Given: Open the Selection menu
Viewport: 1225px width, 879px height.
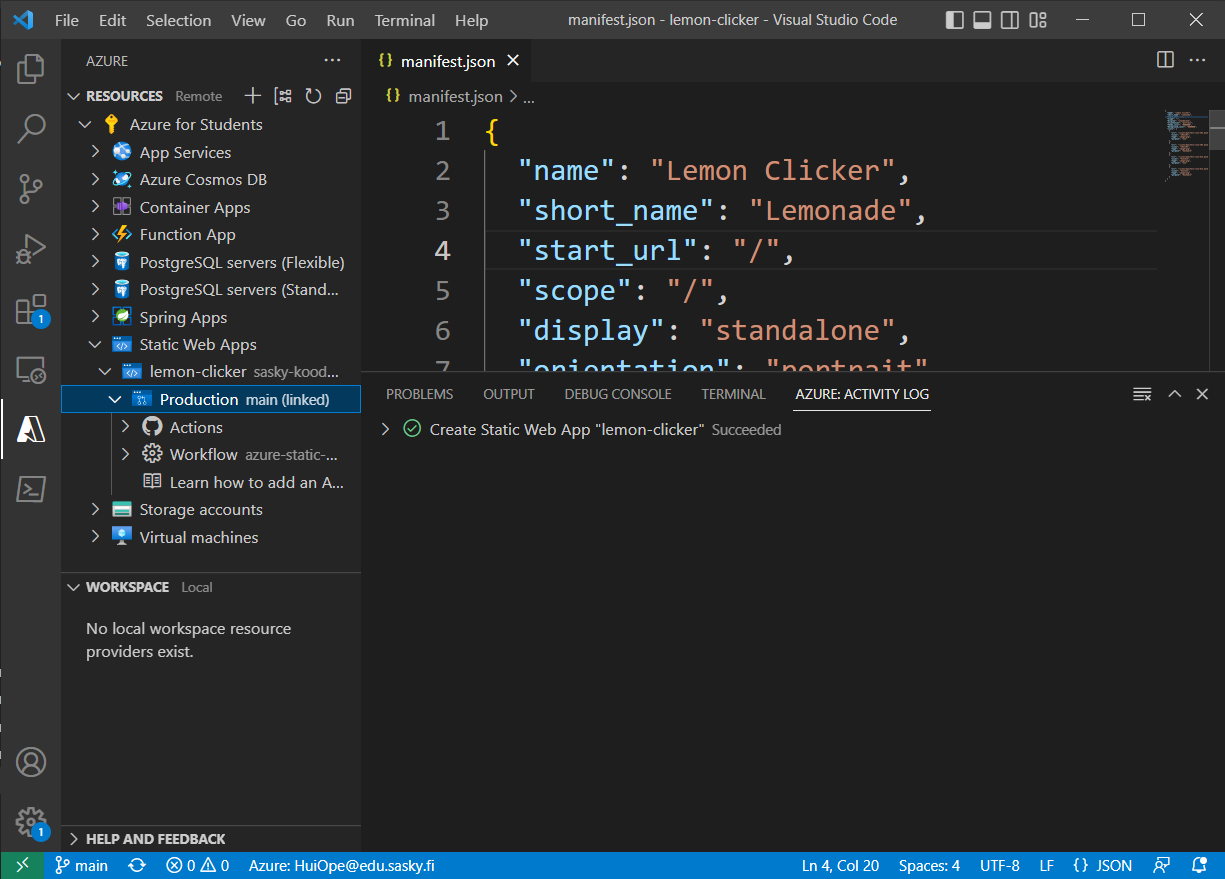Looking at the screenshot, I should [178, 20].
